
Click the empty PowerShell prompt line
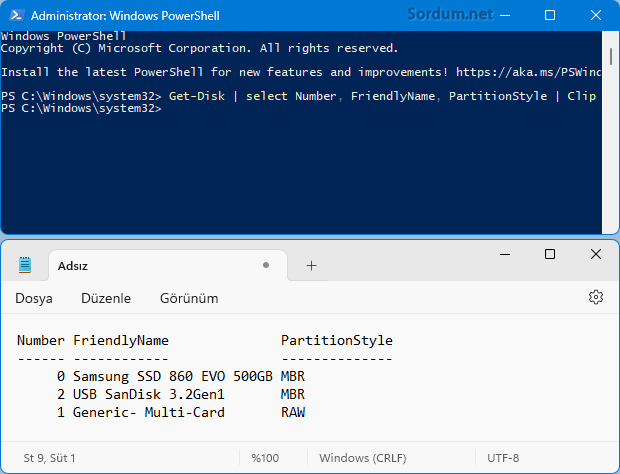coord(81,108)
